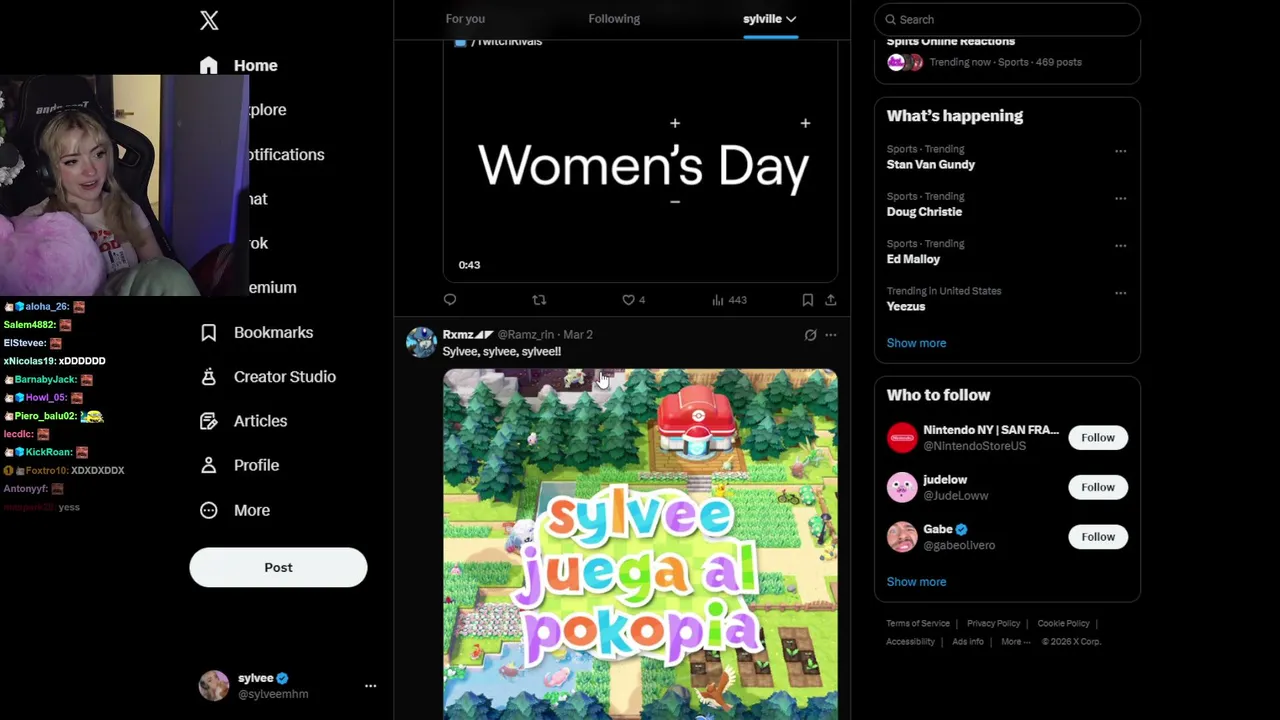
Task: Open sylvee juega al pokopia image
Action: [x=640, y=544]
